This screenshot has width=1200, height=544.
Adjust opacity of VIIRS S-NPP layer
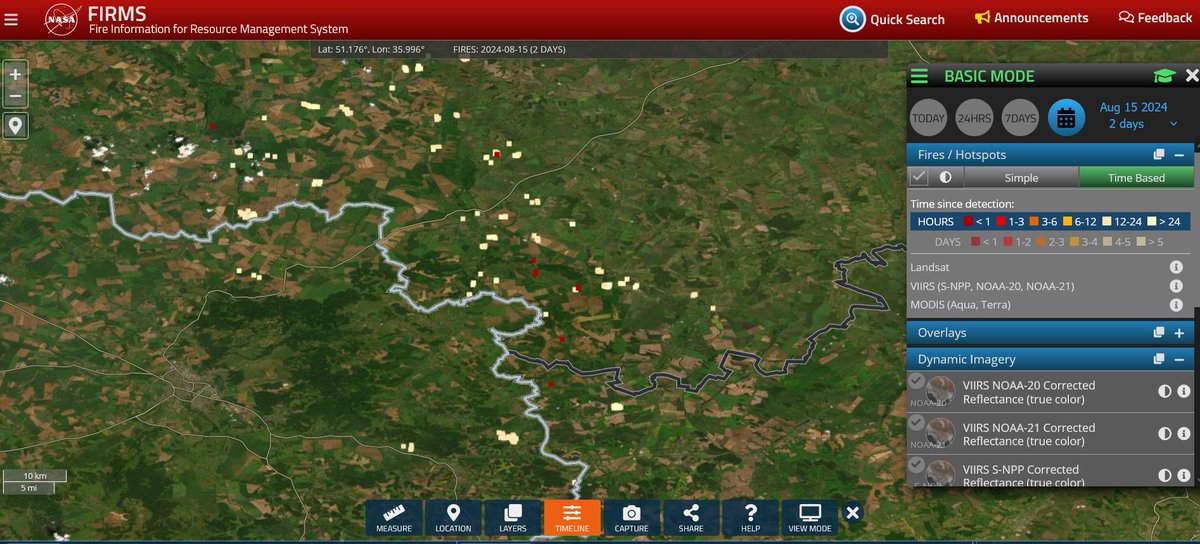(1165, 476)
